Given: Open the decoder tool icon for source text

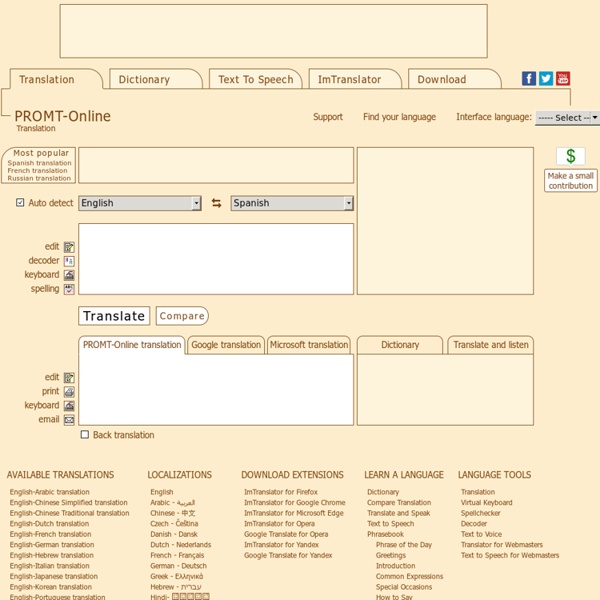Looking at the screenshot, I should coord(69,261).
